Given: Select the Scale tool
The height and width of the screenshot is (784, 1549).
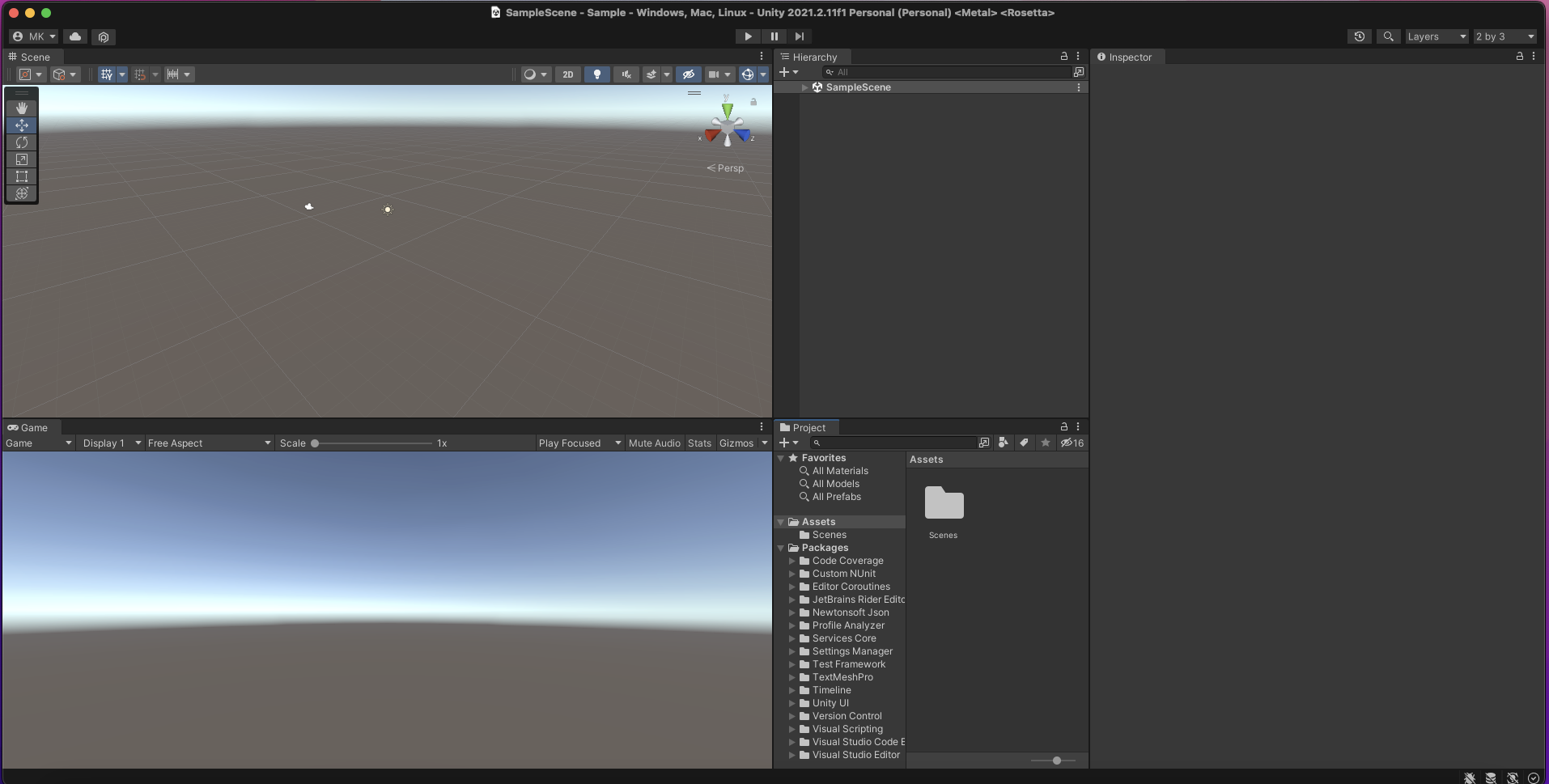Looking at the screenshot, I should pyautogui.click(x=22, y=159).
